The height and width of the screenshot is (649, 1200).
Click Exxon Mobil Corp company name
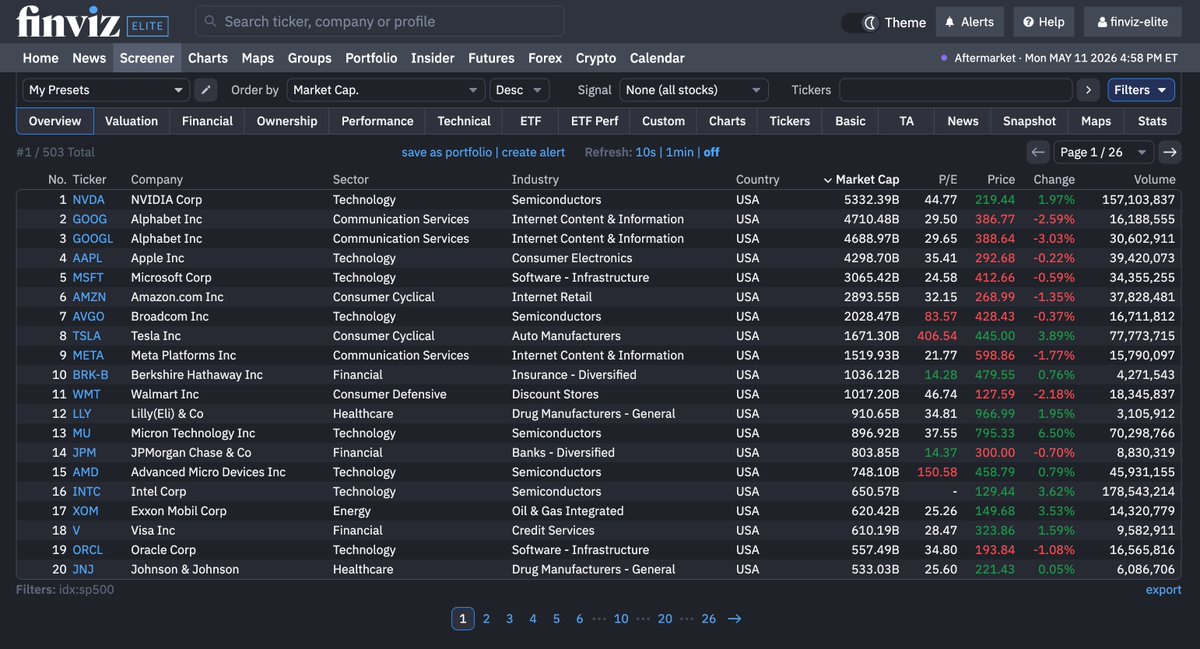[179, 511]
